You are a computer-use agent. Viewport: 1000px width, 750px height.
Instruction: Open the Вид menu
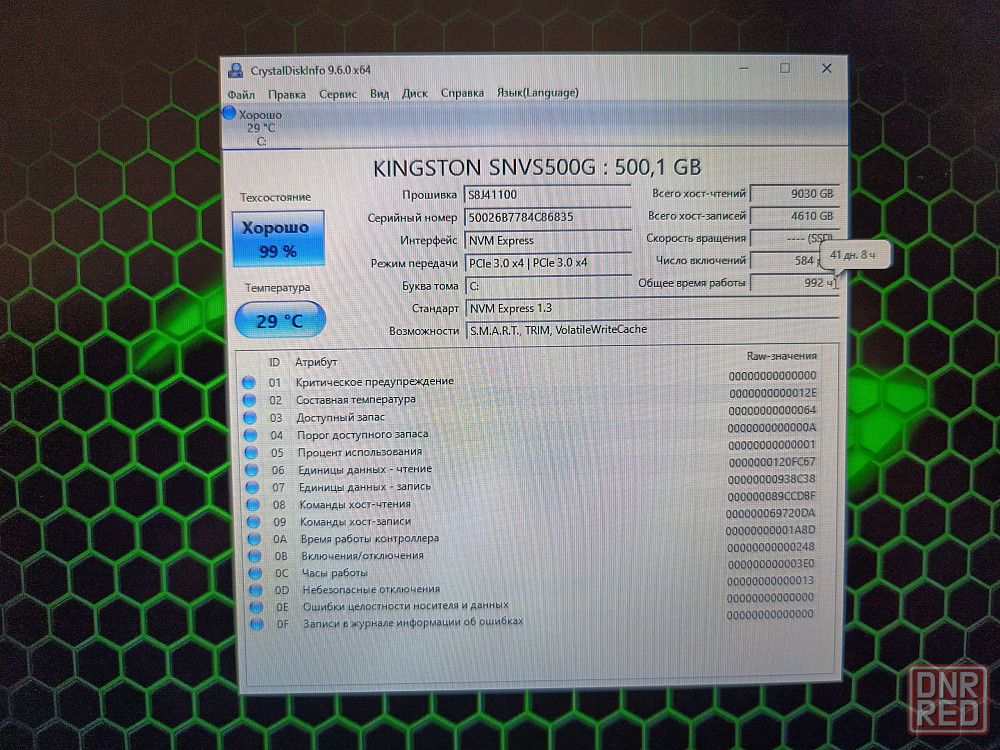(x=379, y=94)
